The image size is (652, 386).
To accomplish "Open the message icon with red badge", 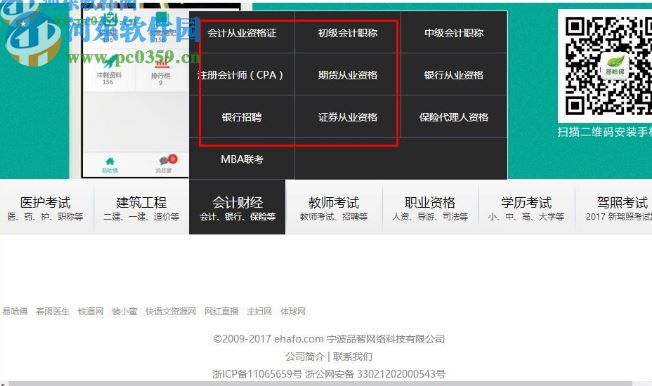I will (x=167, y=160).
